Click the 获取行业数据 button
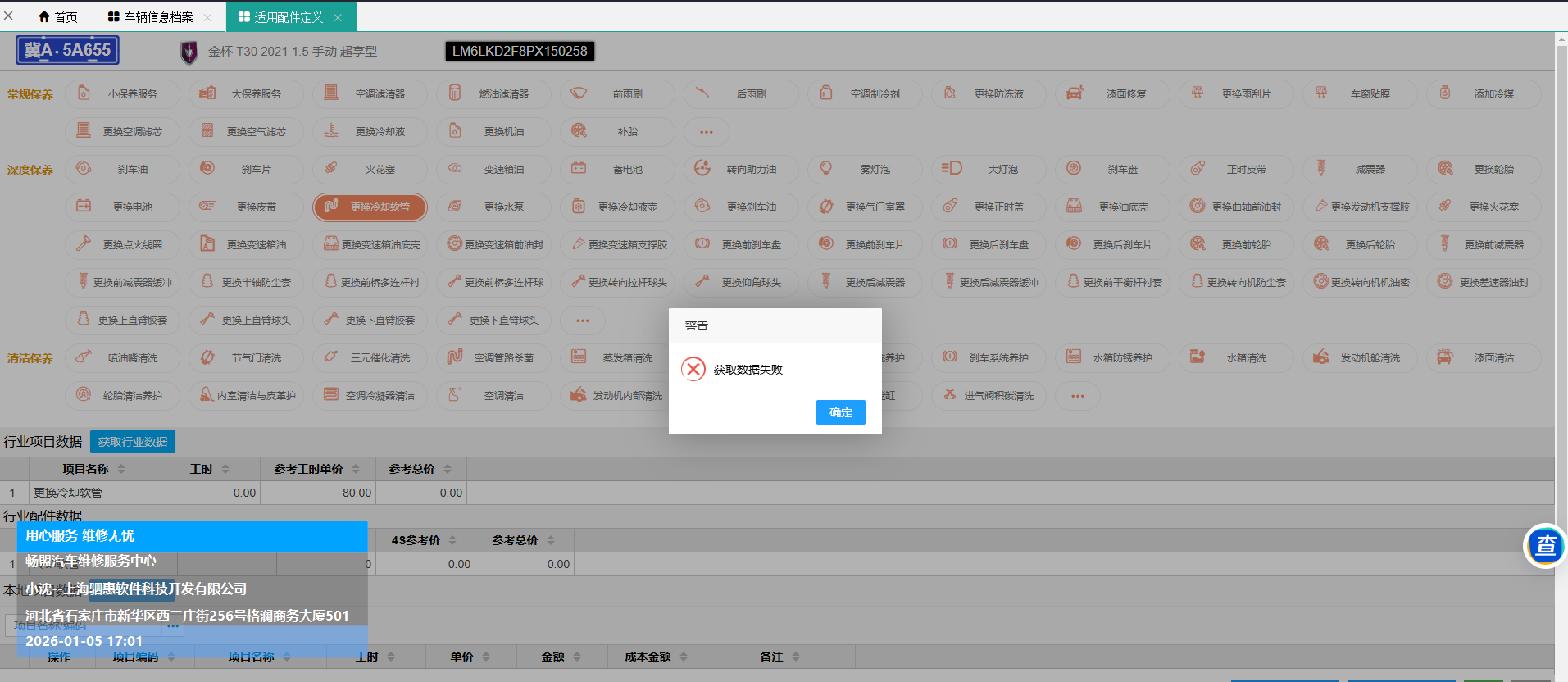 click(x=133, y=442)
